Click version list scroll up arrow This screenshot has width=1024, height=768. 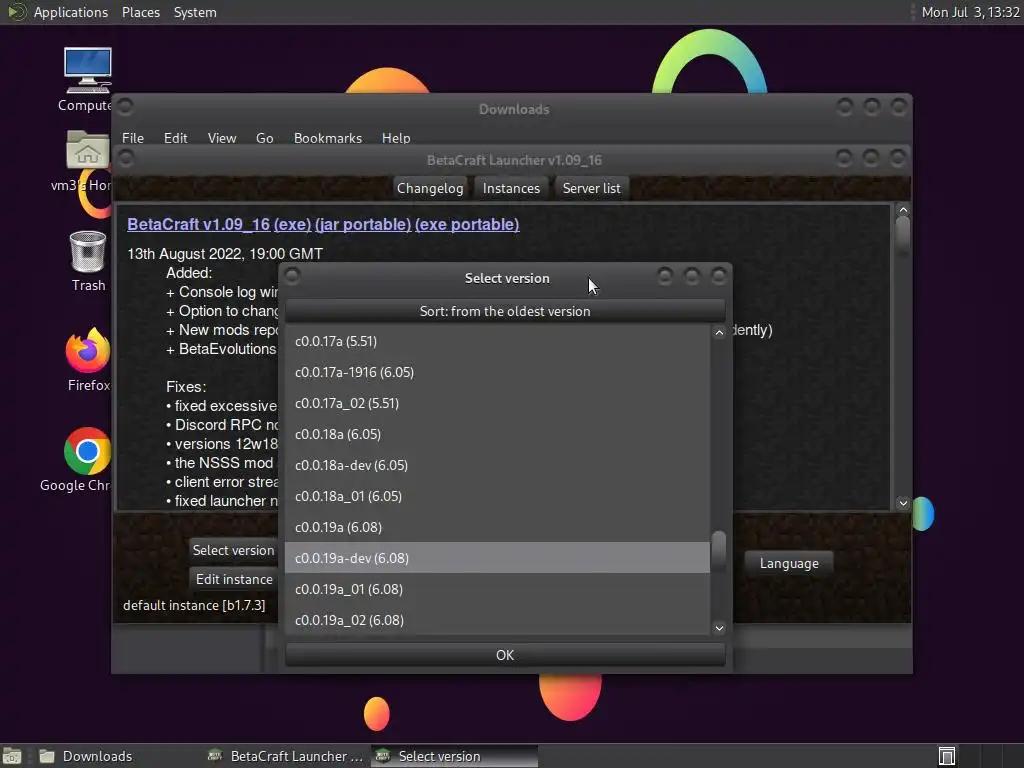click(x=719, y=332)
